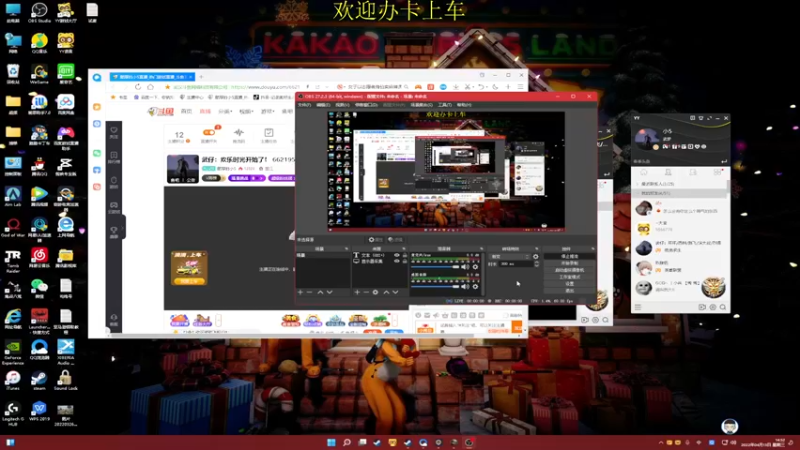Hide the text source via eye icon
The height and width of the screenshot is (450, 800).
pyautogui.click(x=396, y=255)
